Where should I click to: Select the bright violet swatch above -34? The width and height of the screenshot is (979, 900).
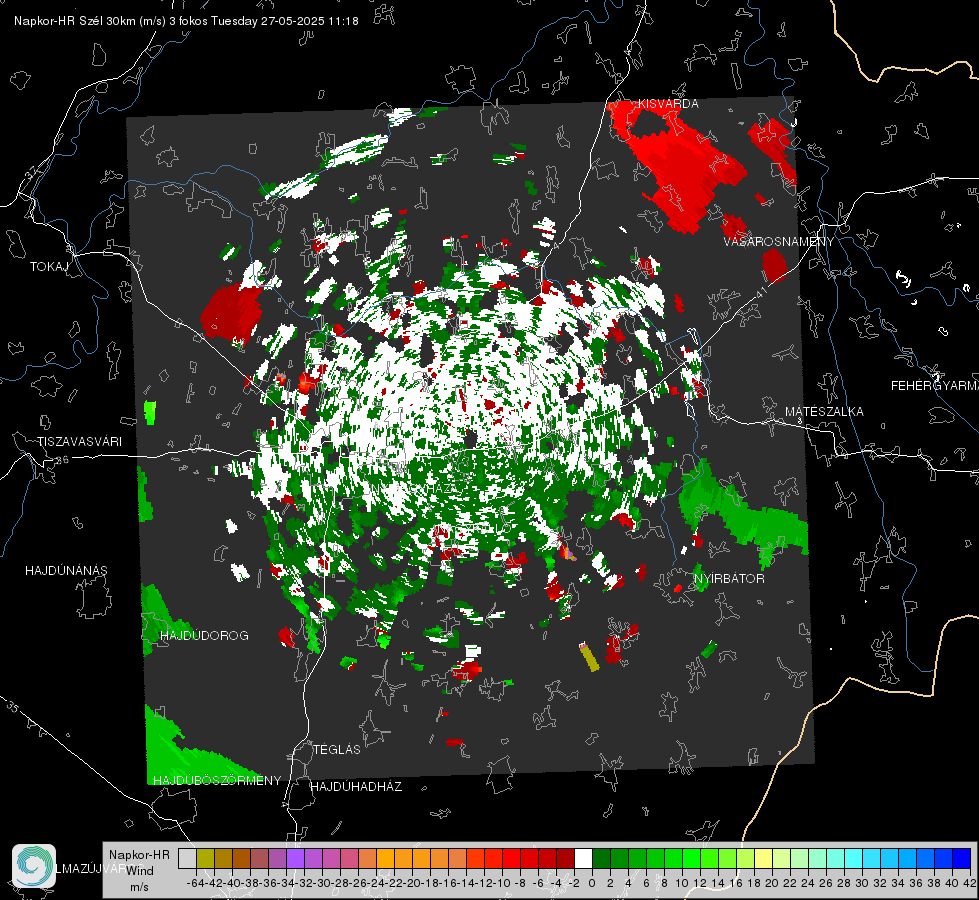(x=295, y=858)
